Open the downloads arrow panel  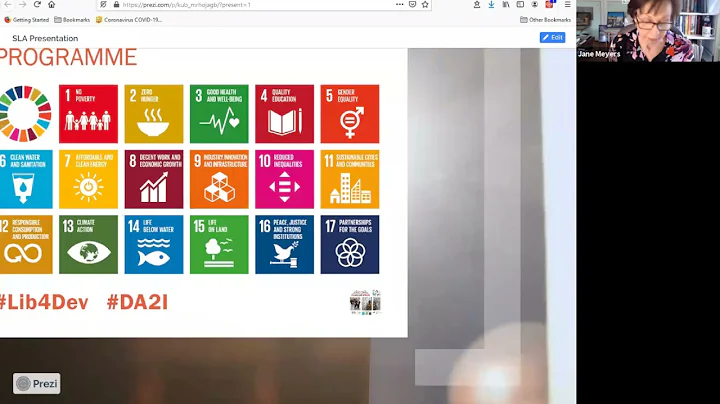491,5
